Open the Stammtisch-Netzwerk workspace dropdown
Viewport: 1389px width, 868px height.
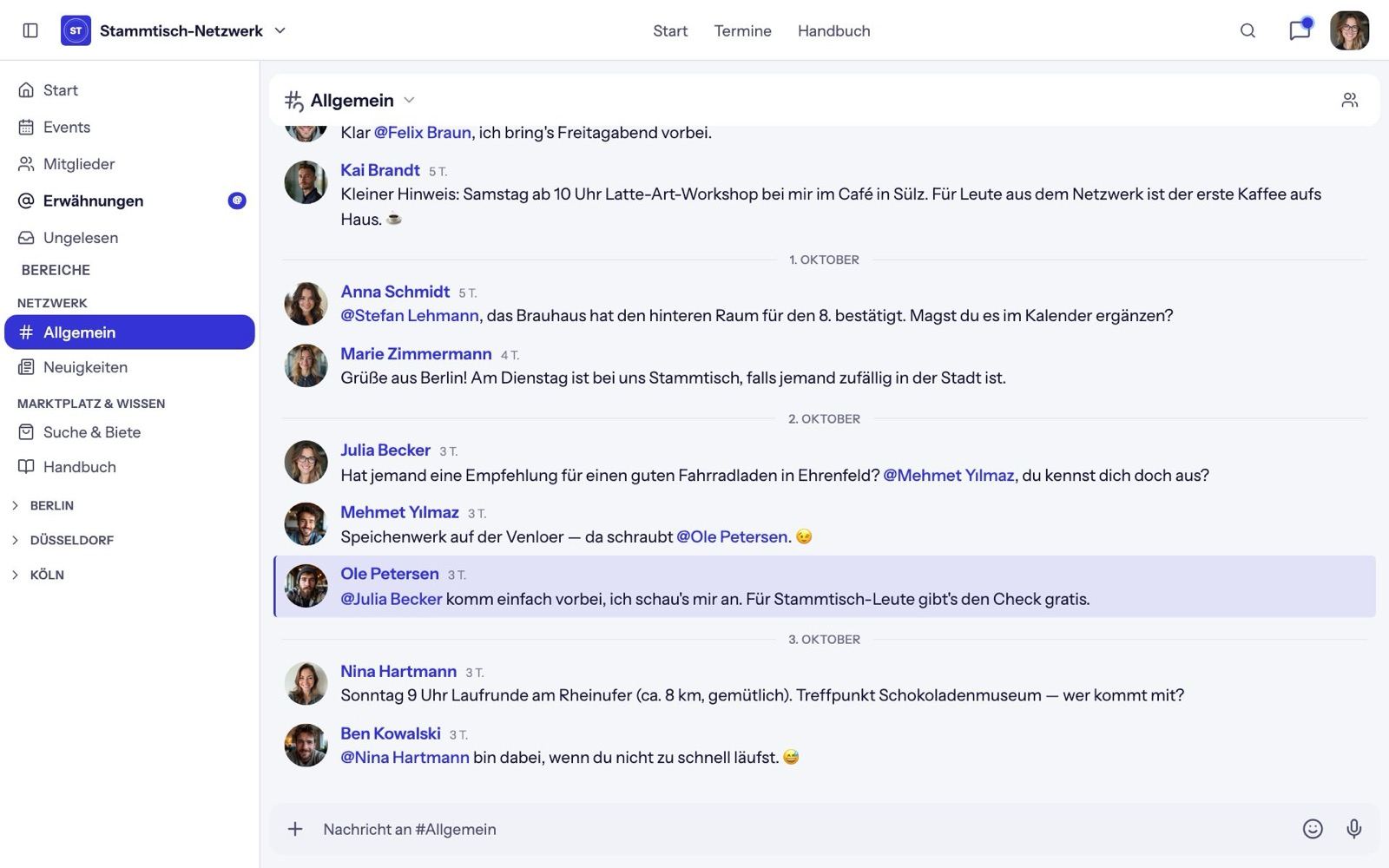(280, 30)
